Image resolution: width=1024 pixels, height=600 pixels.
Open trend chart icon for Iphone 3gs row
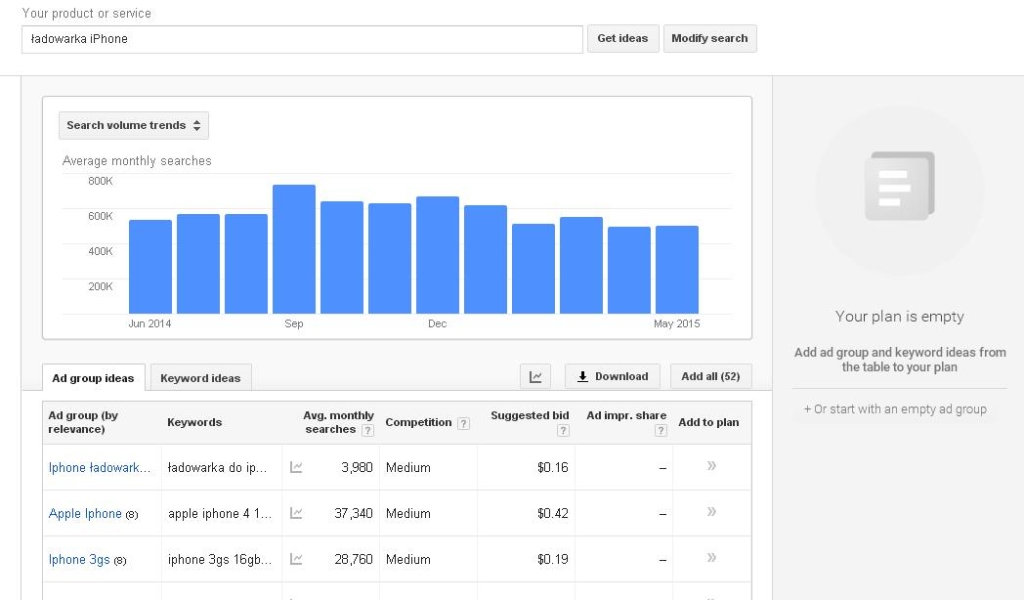click(296, 559)
